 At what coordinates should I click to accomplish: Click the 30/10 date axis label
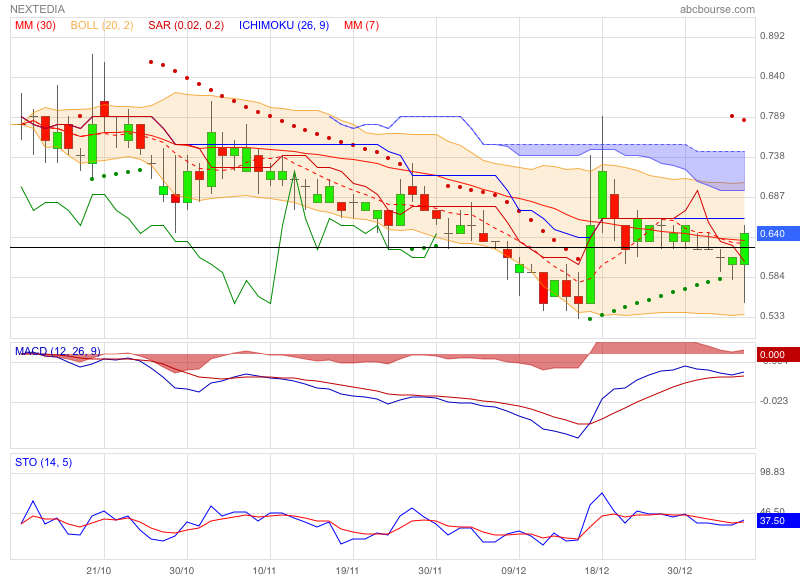pyautogui.click(x=182, y=570)
